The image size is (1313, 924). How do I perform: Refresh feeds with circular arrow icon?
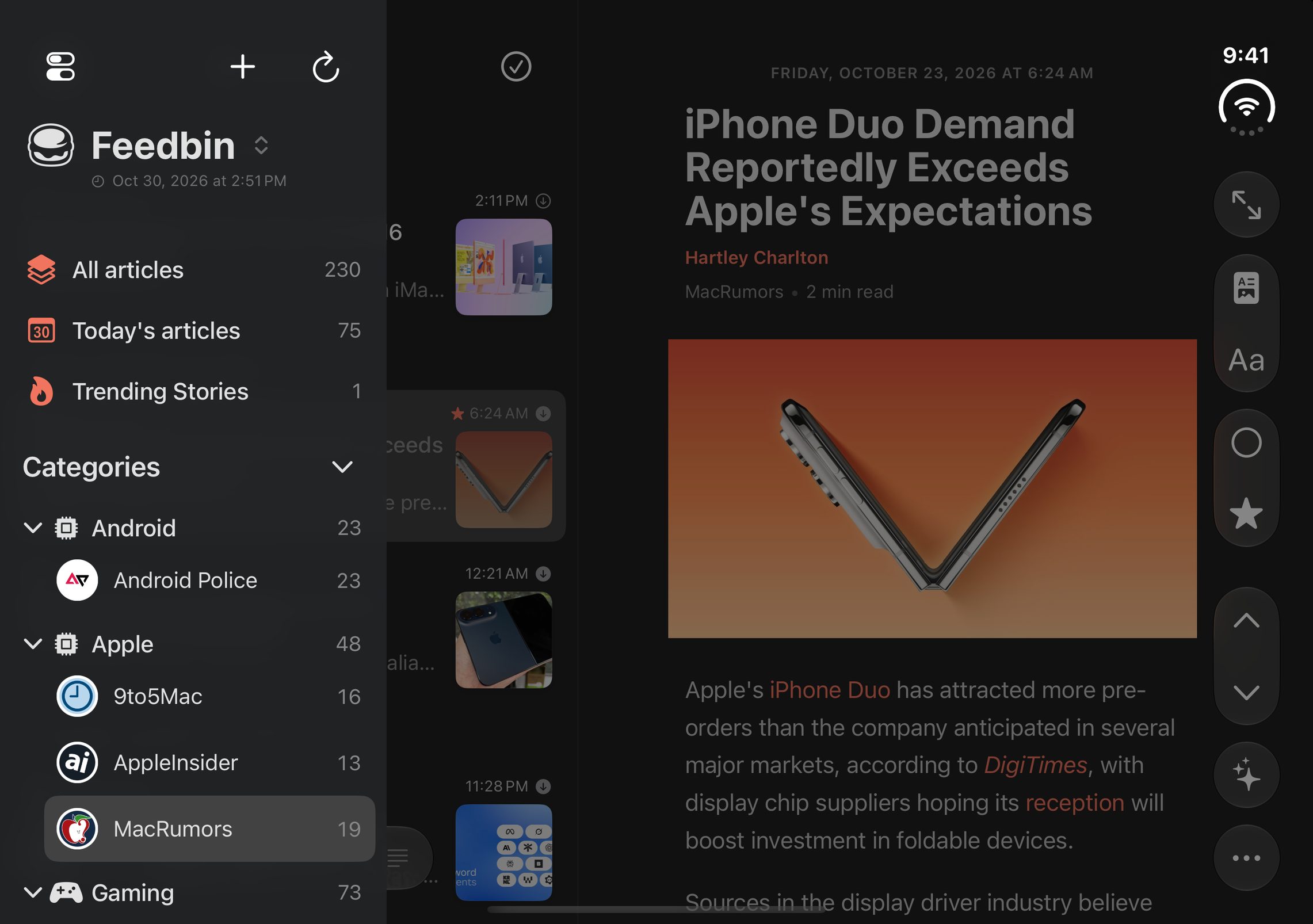click(326, 67)
